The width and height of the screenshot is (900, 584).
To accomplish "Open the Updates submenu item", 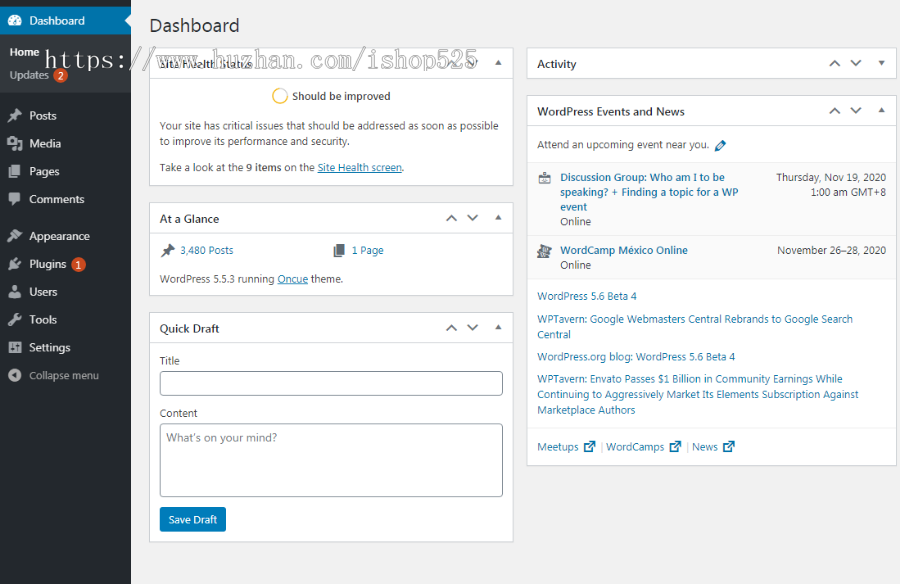I will (x=29, y=75).
